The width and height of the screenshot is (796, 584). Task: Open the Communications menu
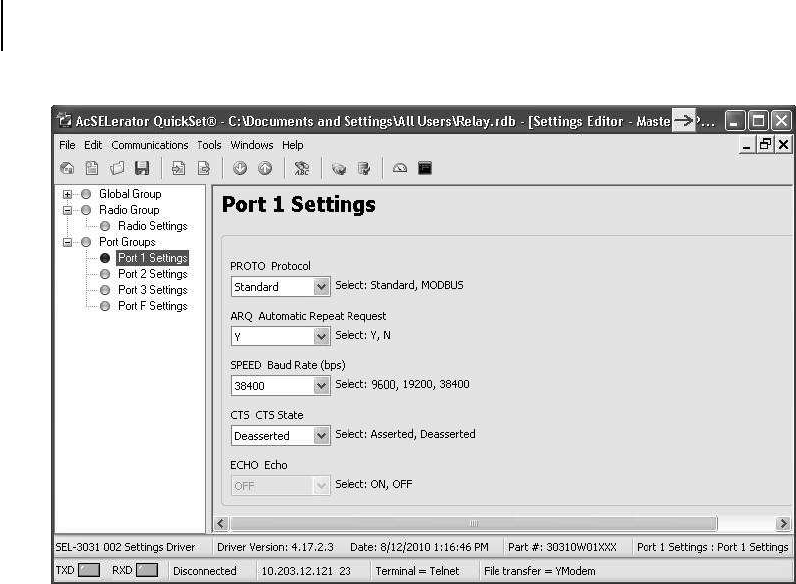coord(150,145)
